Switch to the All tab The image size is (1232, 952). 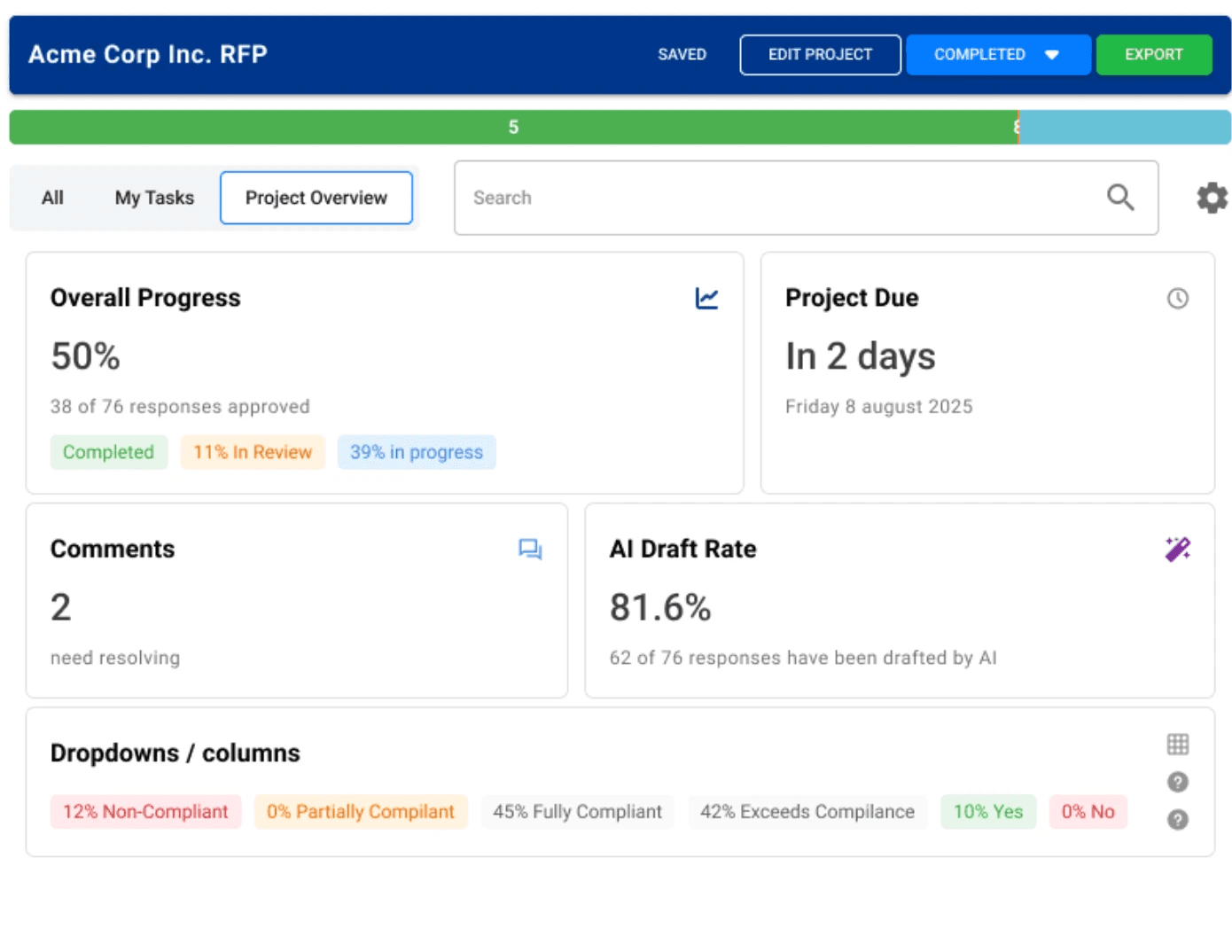point(52,198)
